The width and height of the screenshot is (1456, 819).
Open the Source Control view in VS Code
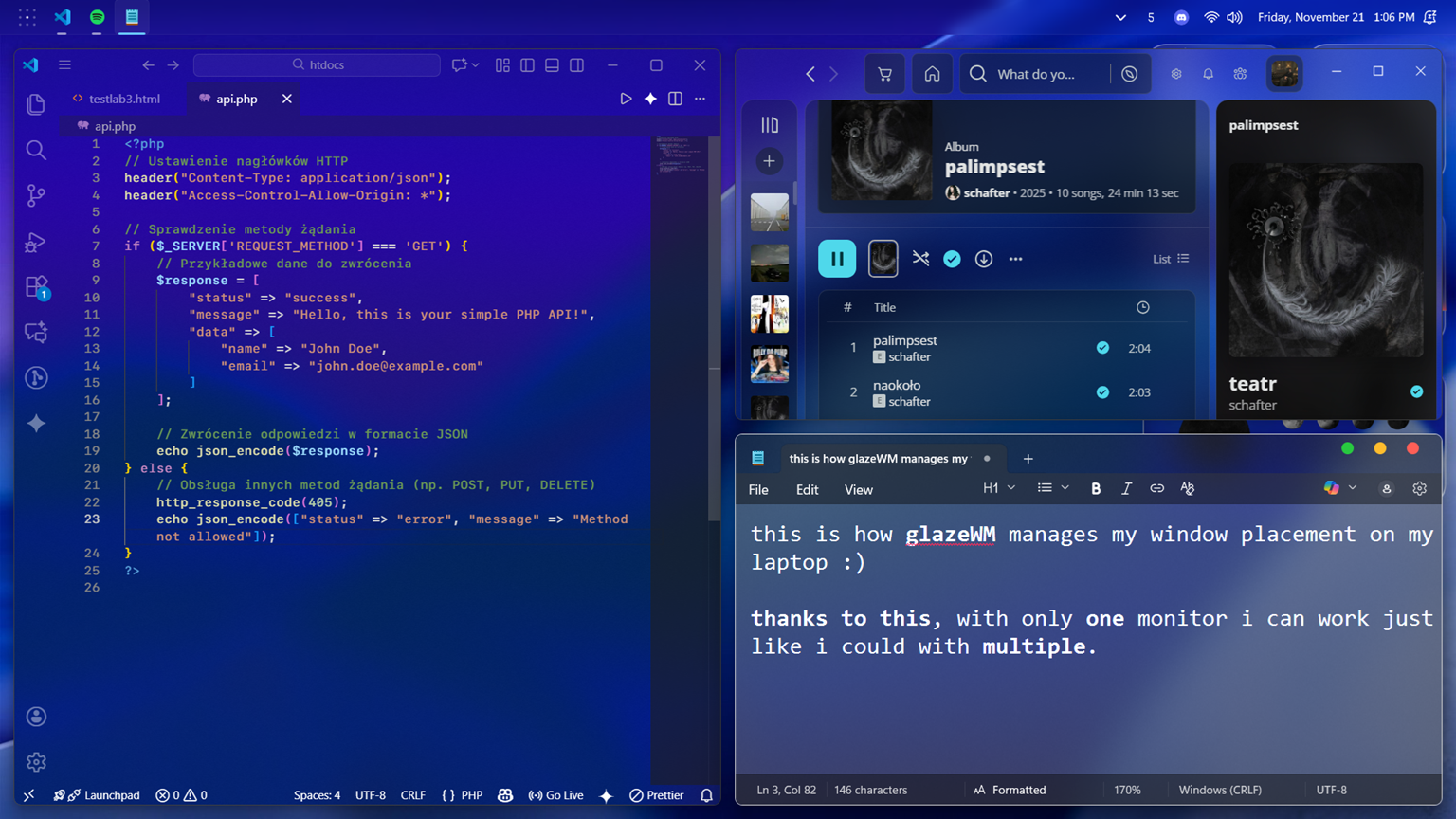(36, 195)
